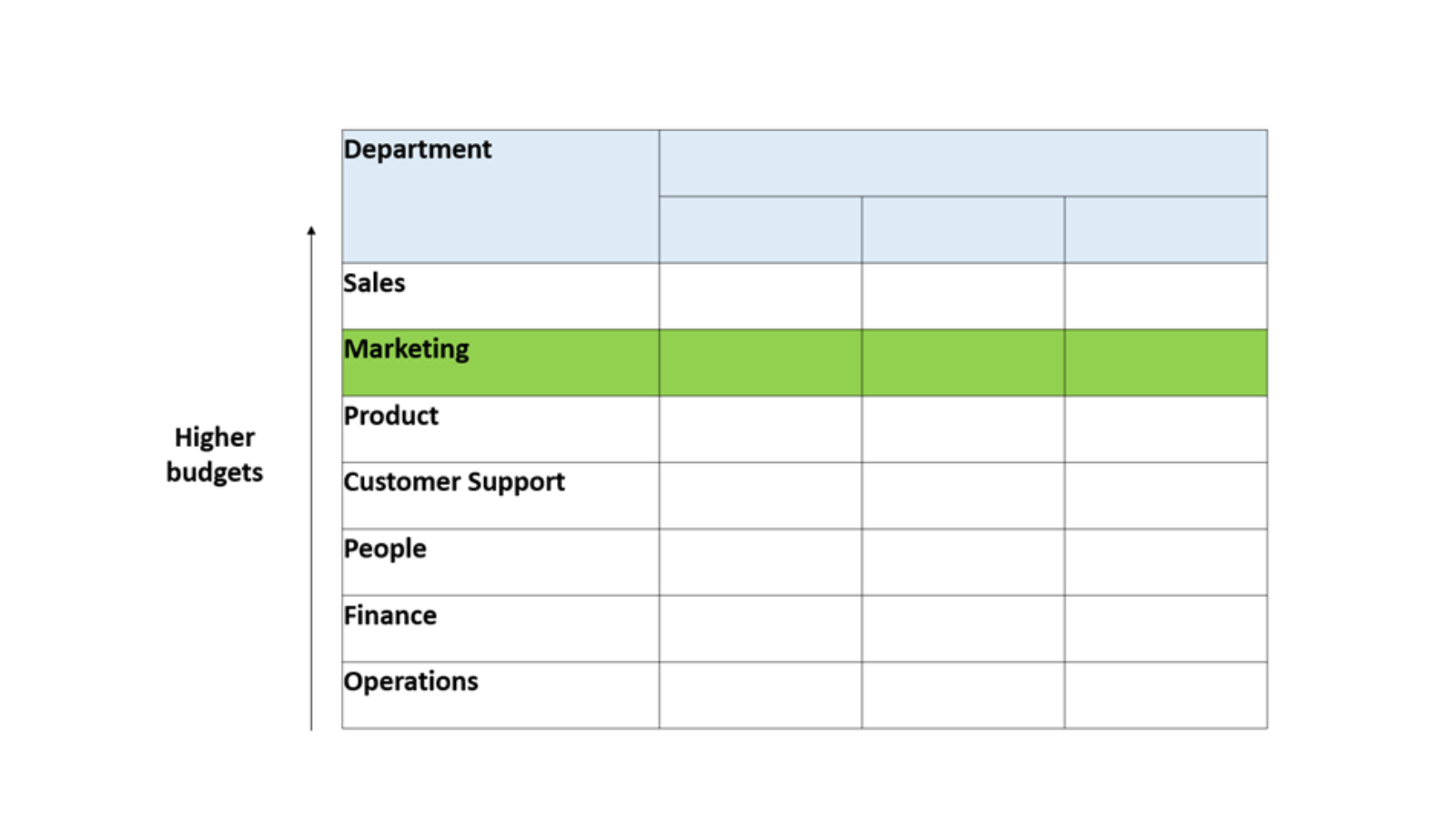
Task: Click the wide merged blue header cell
Action: 963,163
